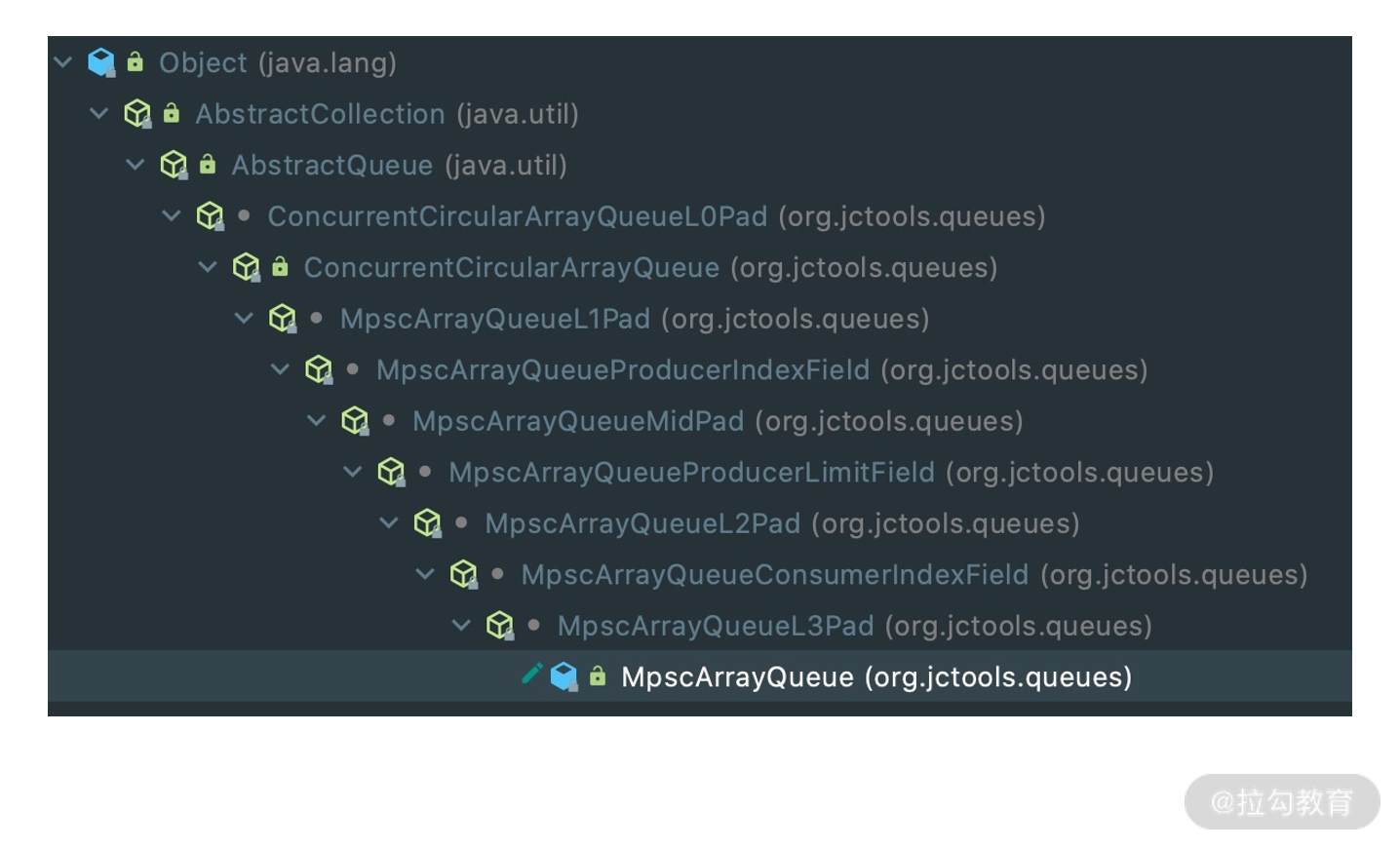The width and height of the screenshot is (1400, 848).
Task: Select the ConcurrentCircularArrayQueue class entry
Action: point(511,268)
